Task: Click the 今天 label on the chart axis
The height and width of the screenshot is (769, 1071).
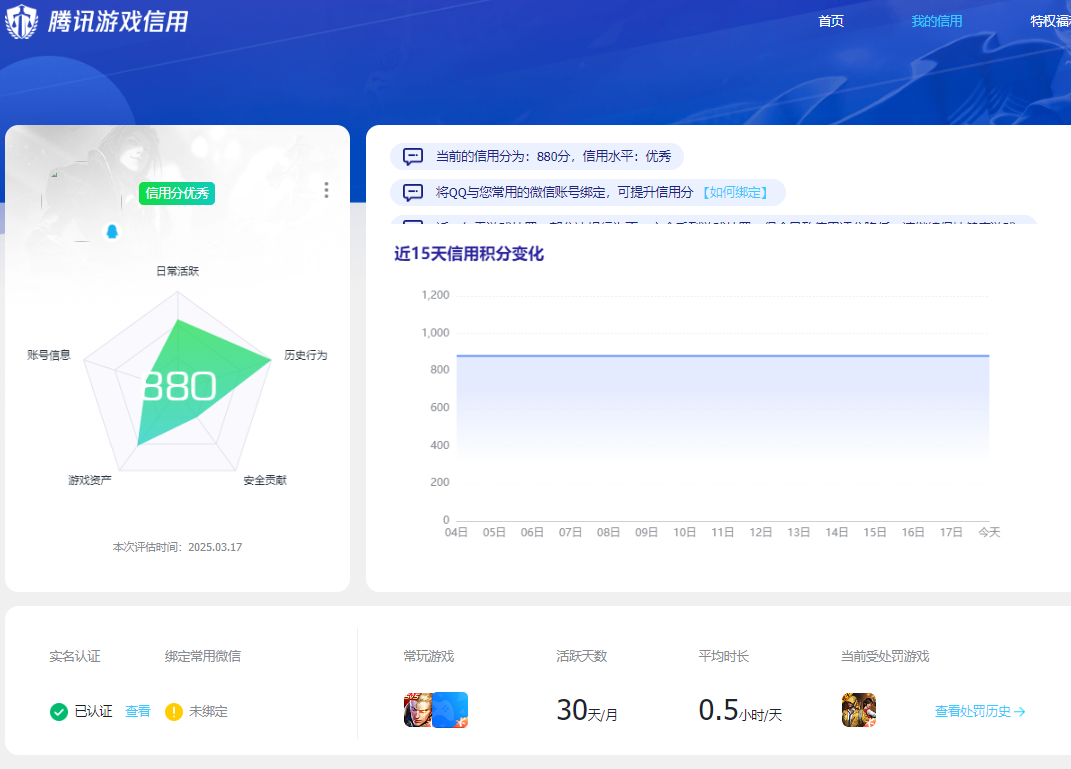Action: pos(989,532)
